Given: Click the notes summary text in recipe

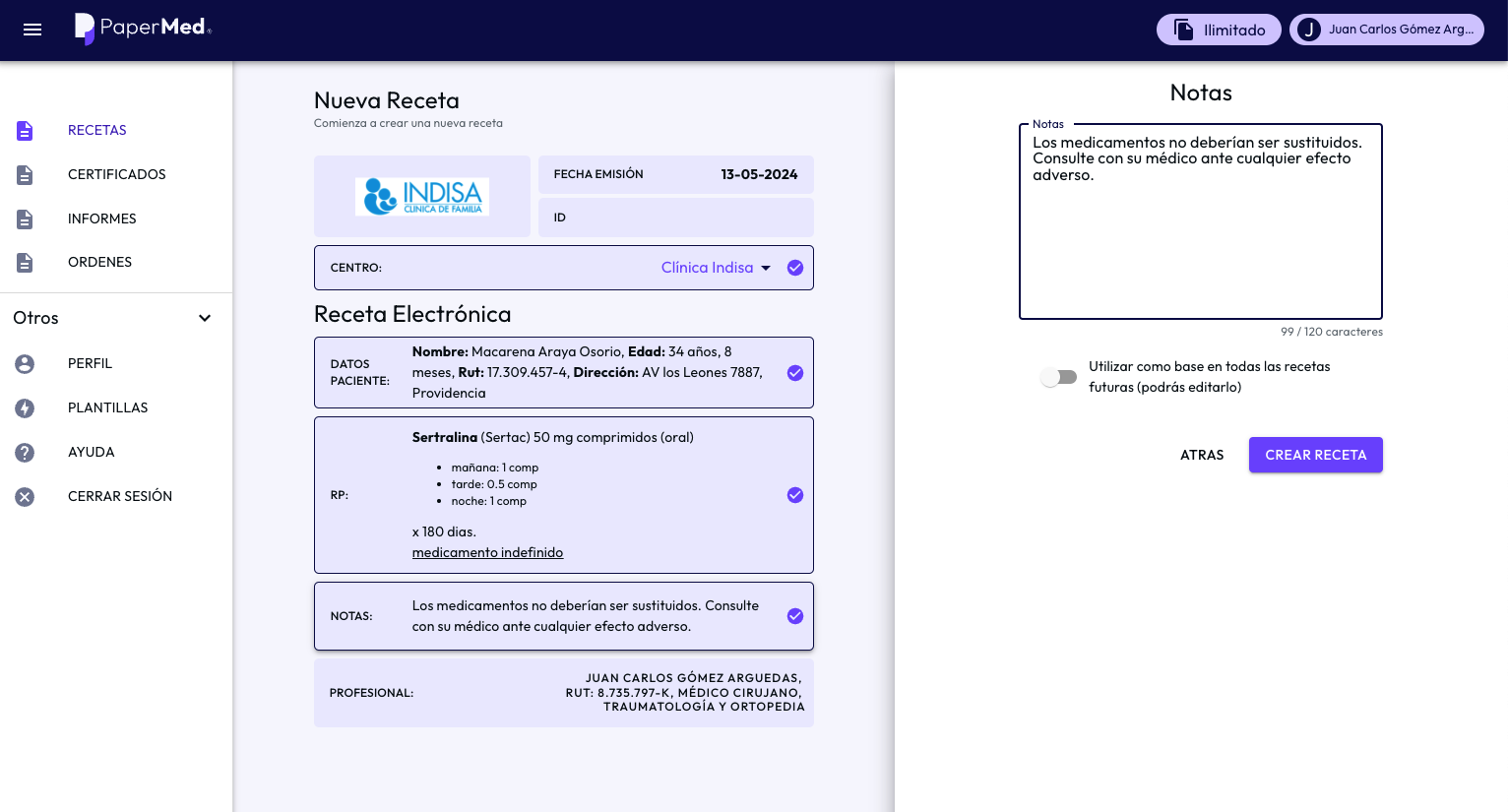Looking at the screenshot, I should click(586, 616).
